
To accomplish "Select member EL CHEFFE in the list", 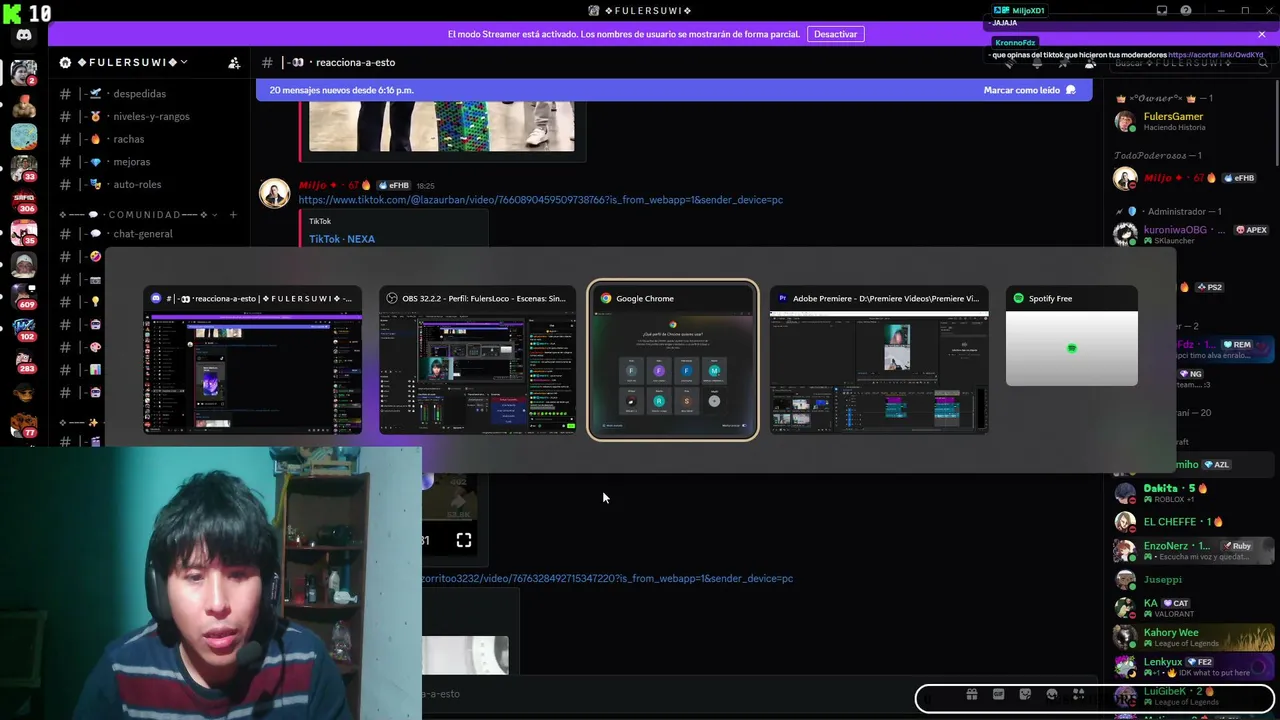I will click(1194, 522).
